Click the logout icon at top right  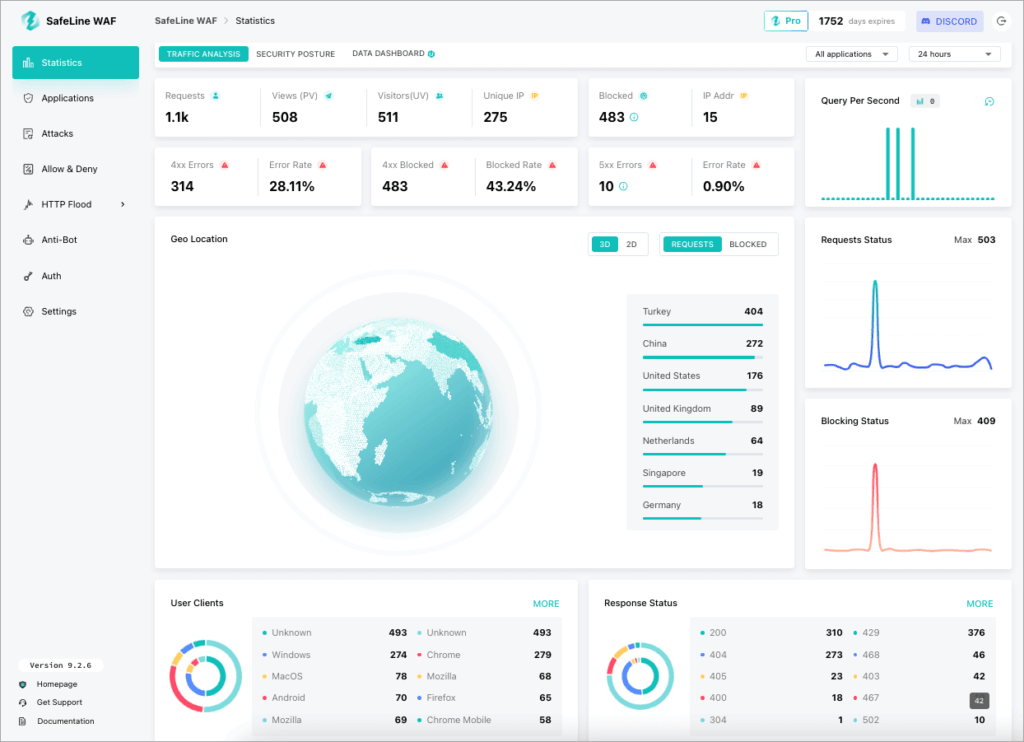tap(1002, 20)
